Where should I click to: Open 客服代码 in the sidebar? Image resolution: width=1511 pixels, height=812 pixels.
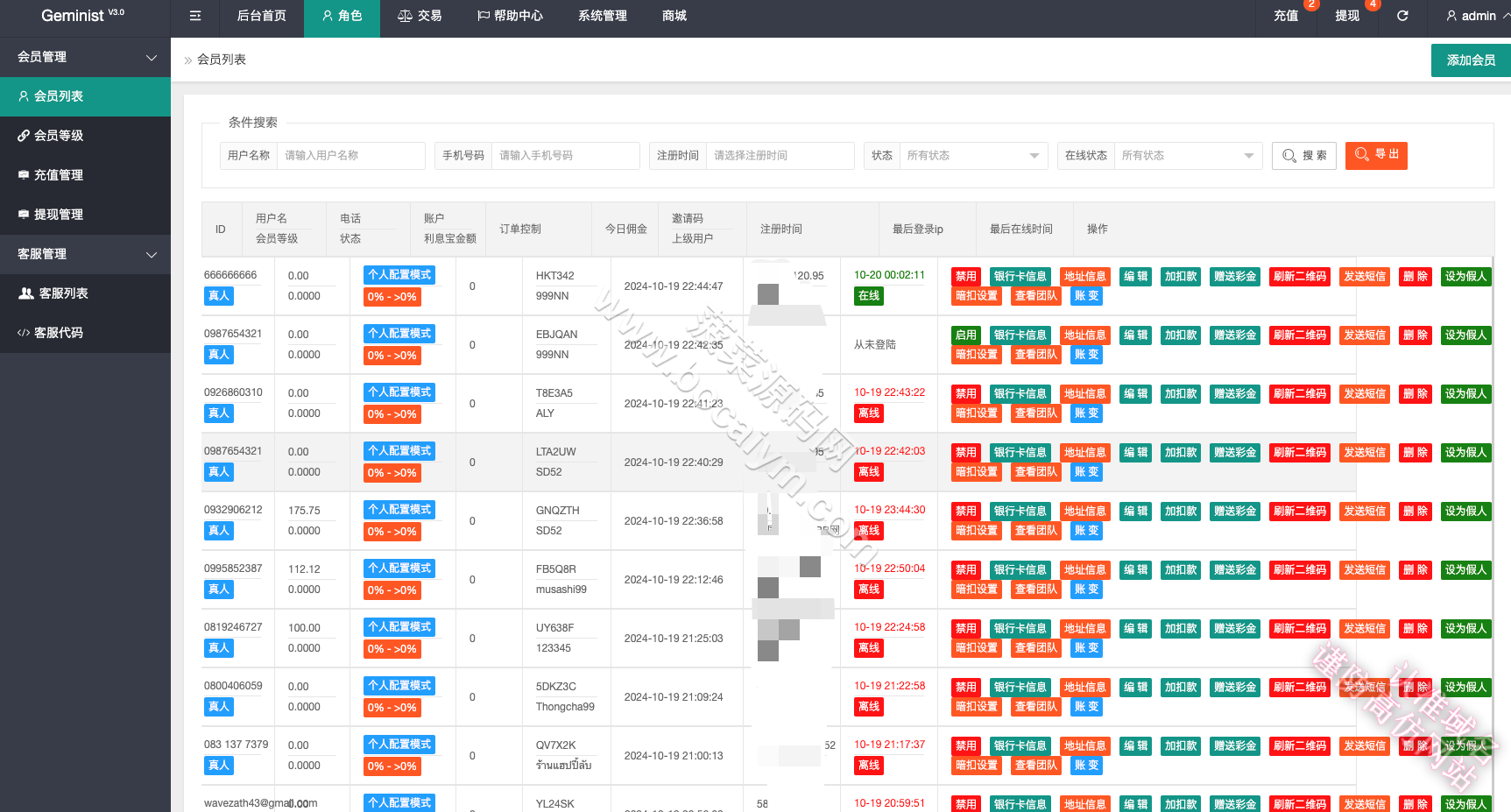click(85, 333)
